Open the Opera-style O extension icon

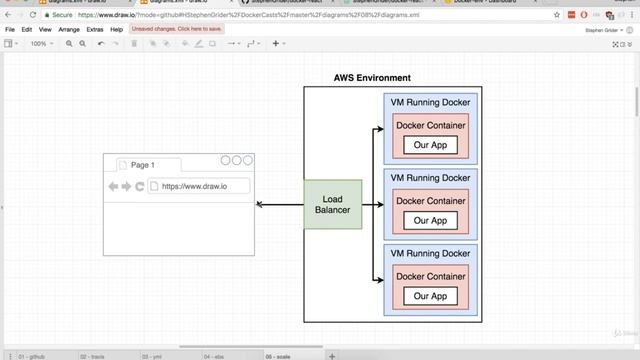[584, 15]
